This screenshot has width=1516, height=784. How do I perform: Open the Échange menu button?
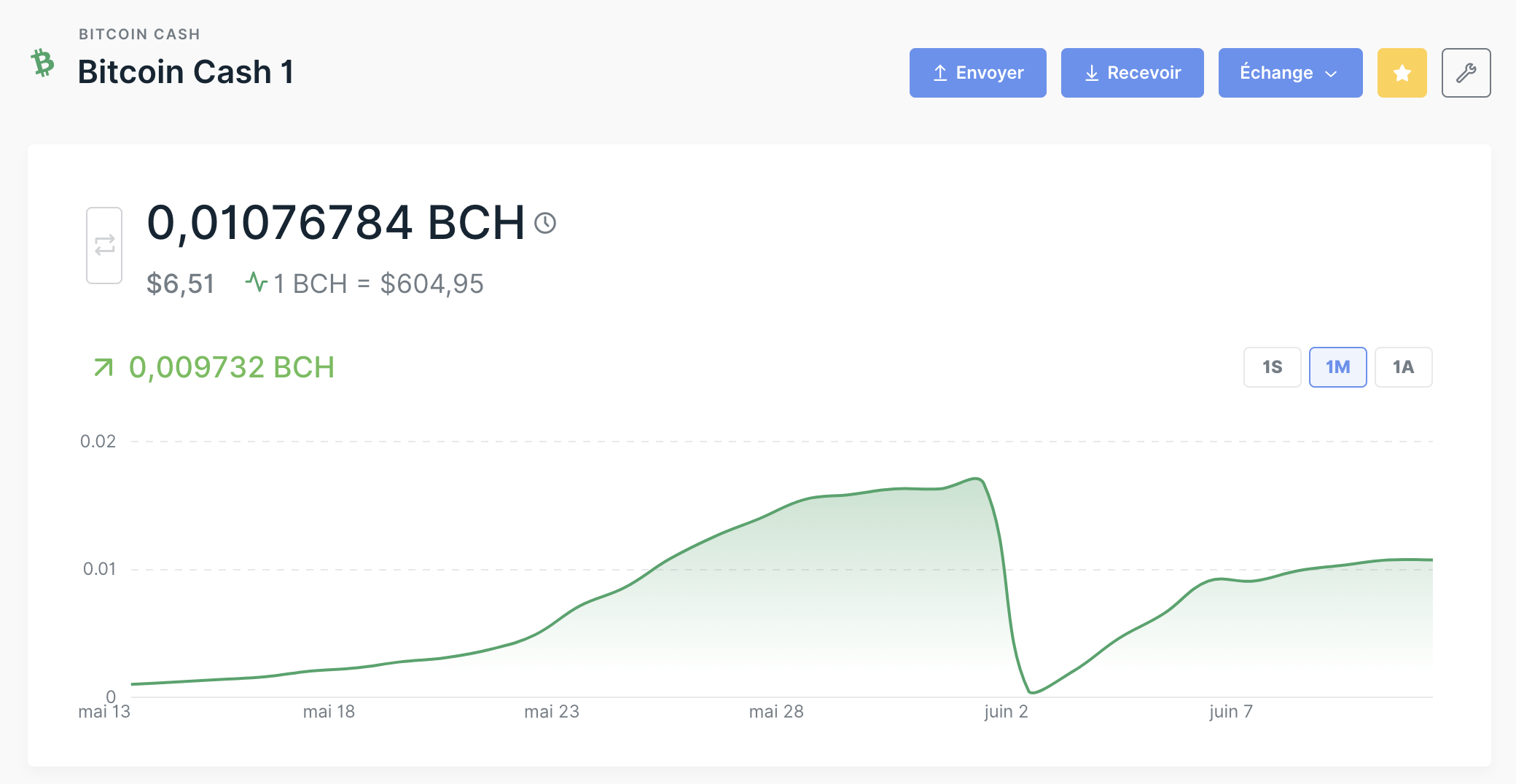1290,73
